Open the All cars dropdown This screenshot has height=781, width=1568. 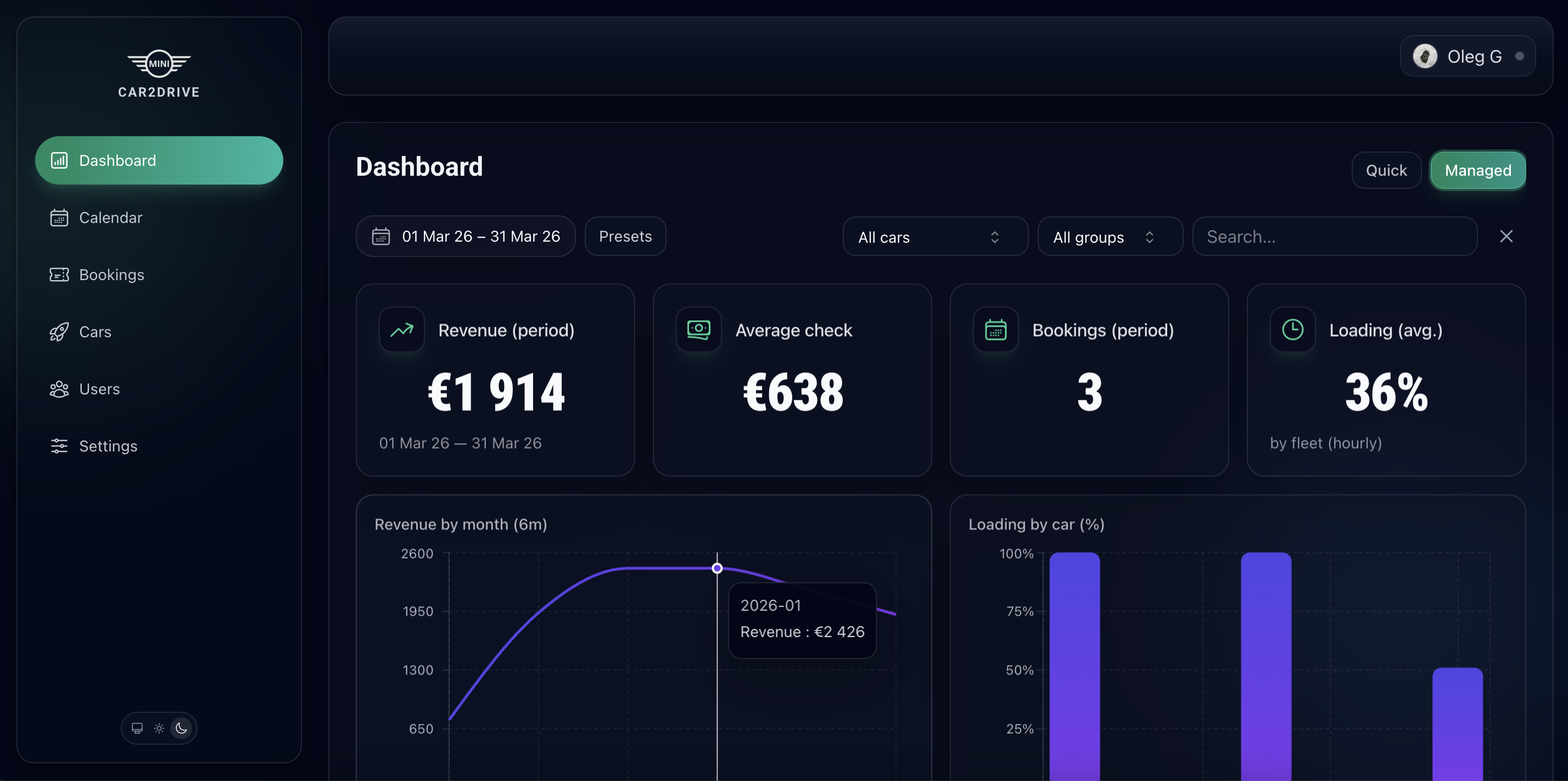coord(935,237)
